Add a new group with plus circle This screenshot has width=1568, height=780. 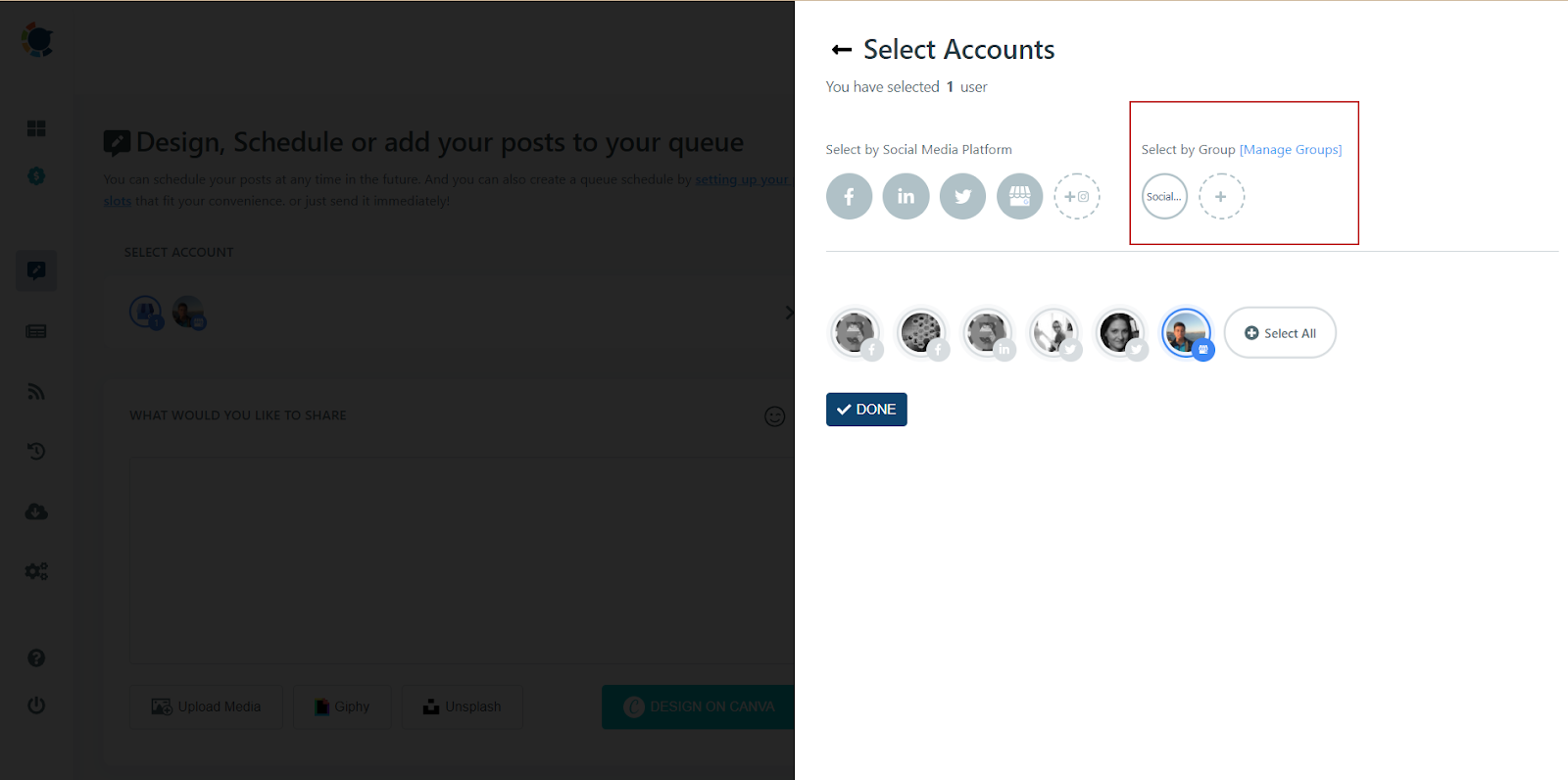pyautogui.click(x=1221, y=196)
